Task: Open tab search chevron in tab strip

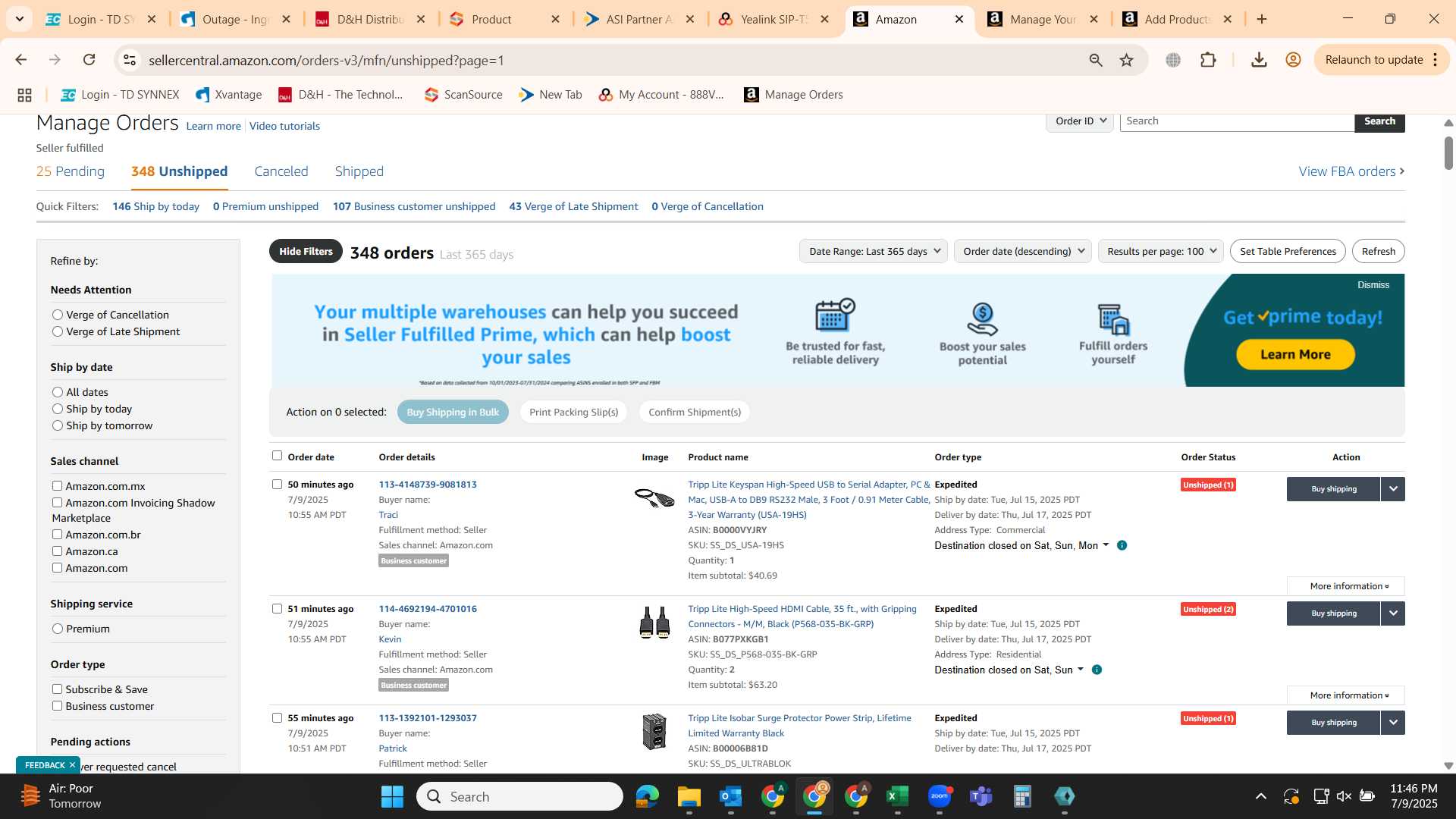Action: click(x=19, y=19)
